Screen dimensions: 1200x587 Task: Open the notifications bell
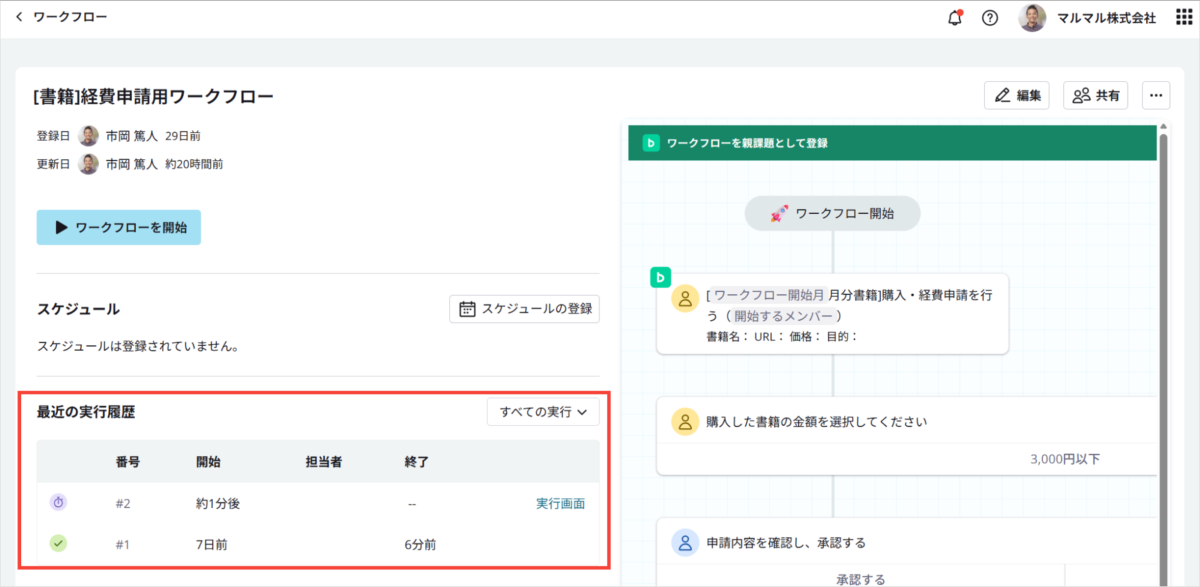(x=955, y=18)
